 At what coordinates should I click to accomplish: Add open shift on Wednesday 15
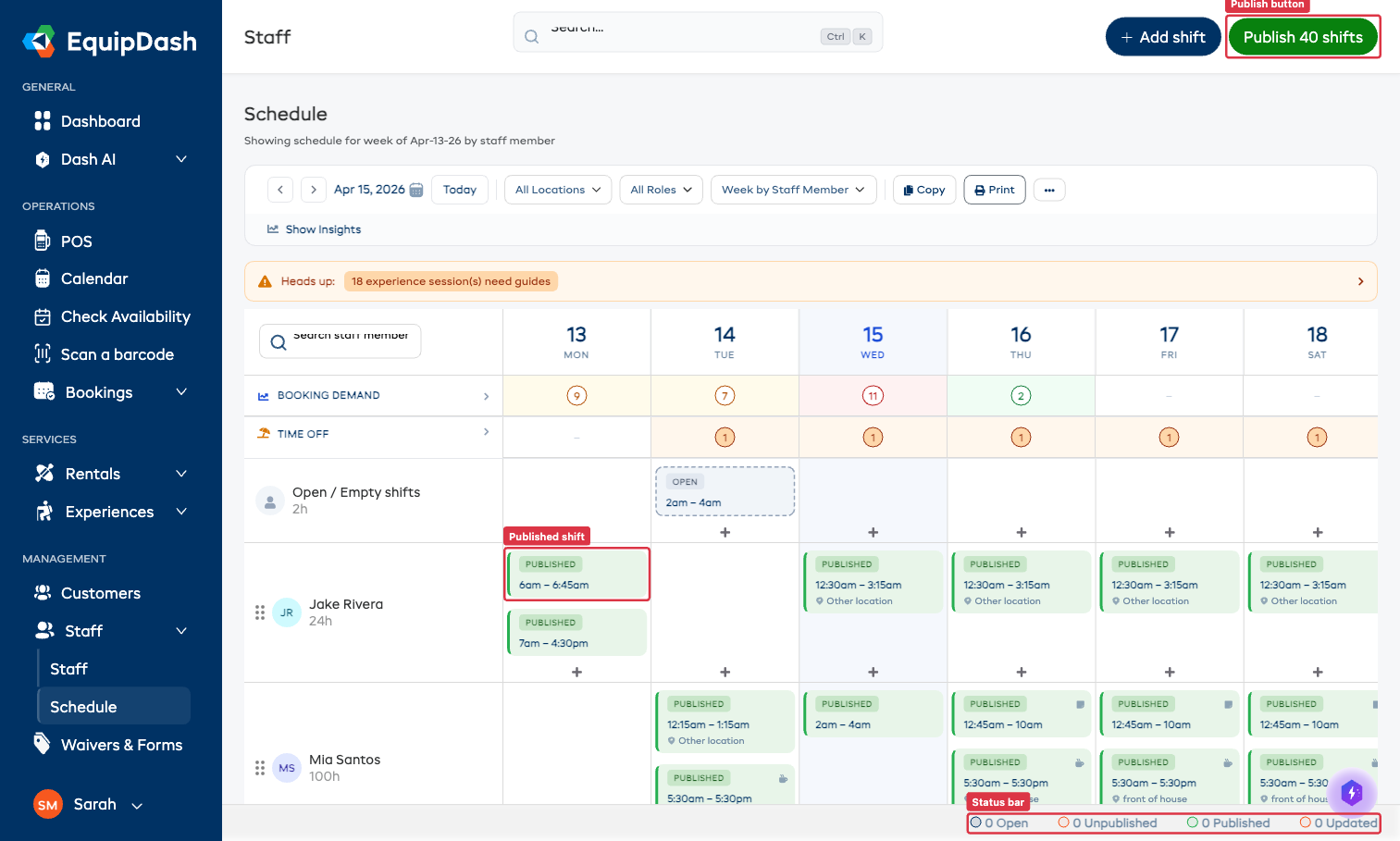click(x=873, y=533)
